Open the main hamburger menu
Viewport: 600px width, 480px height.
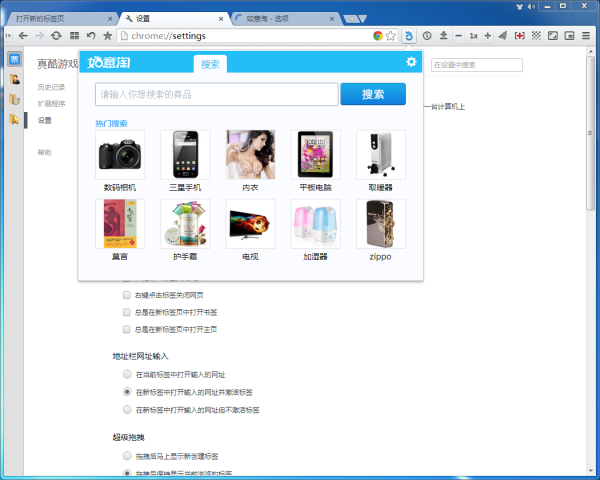click(586, 36)
